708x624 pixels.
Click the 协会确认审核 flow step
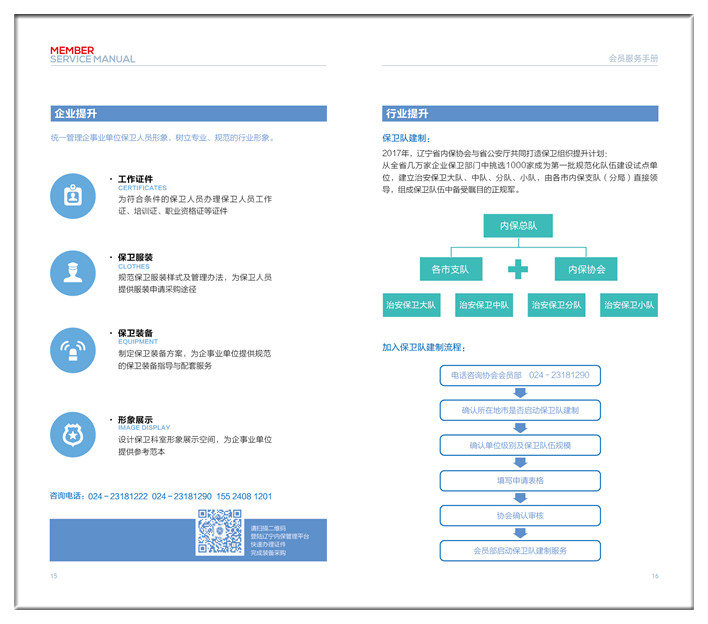pos(520,516)
